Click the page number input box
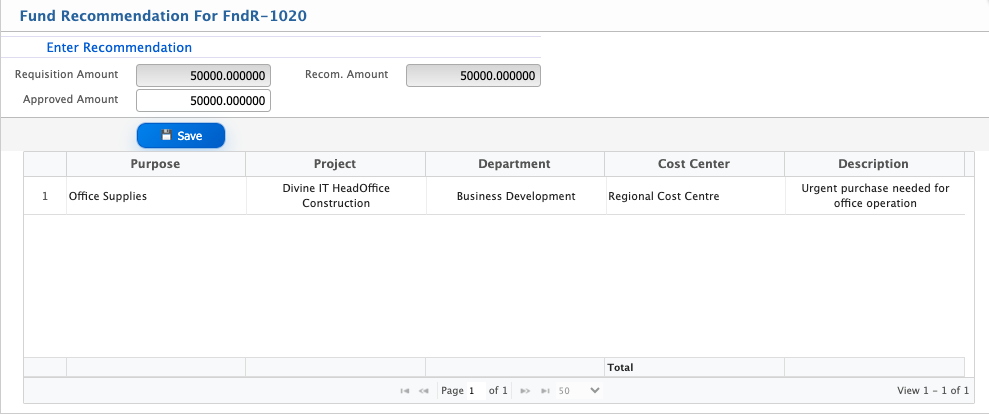989x414 pixels. 476,391
